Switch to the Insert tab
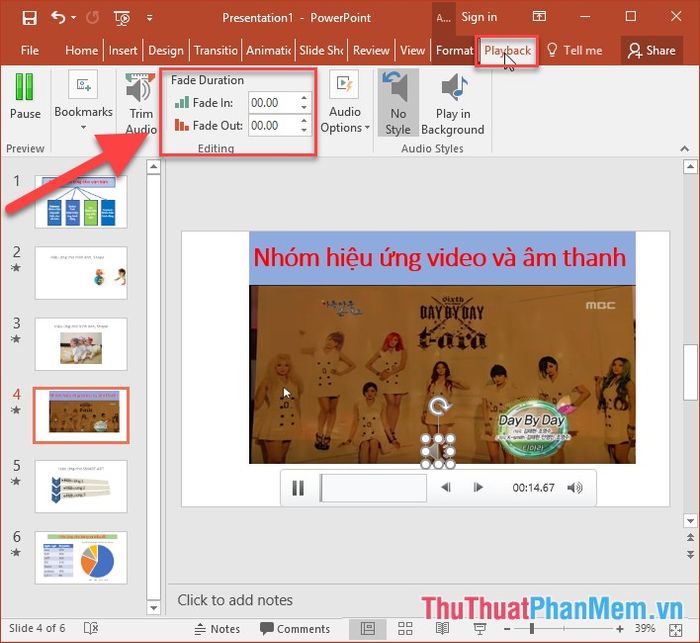Viewport: 700px width, 643px height. pos(123,50)
